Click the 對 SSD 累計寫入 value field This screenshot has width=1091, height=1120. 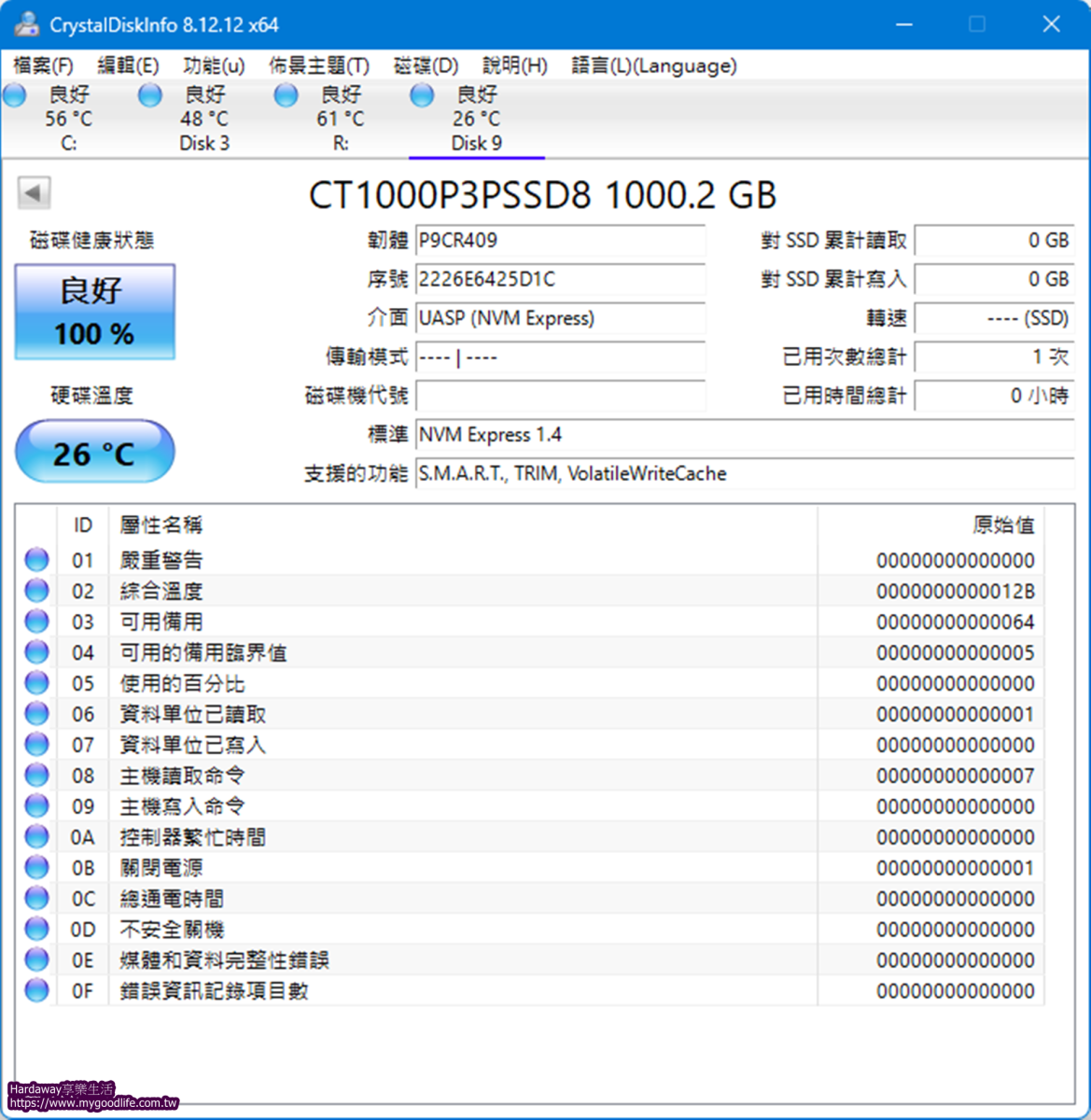(995, 279)
